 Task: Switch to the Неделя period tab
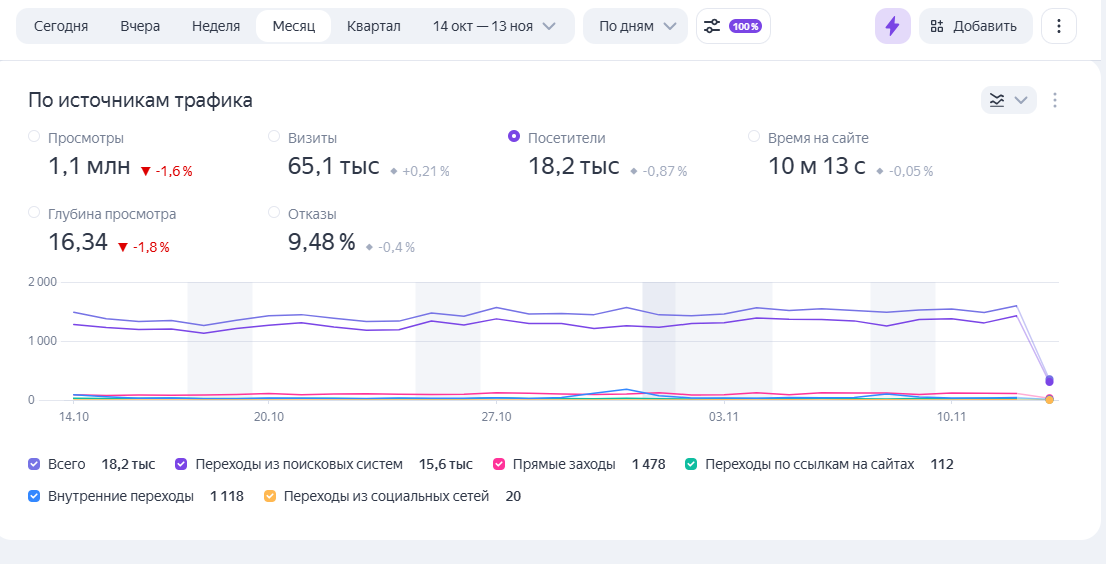coord(216,26)
